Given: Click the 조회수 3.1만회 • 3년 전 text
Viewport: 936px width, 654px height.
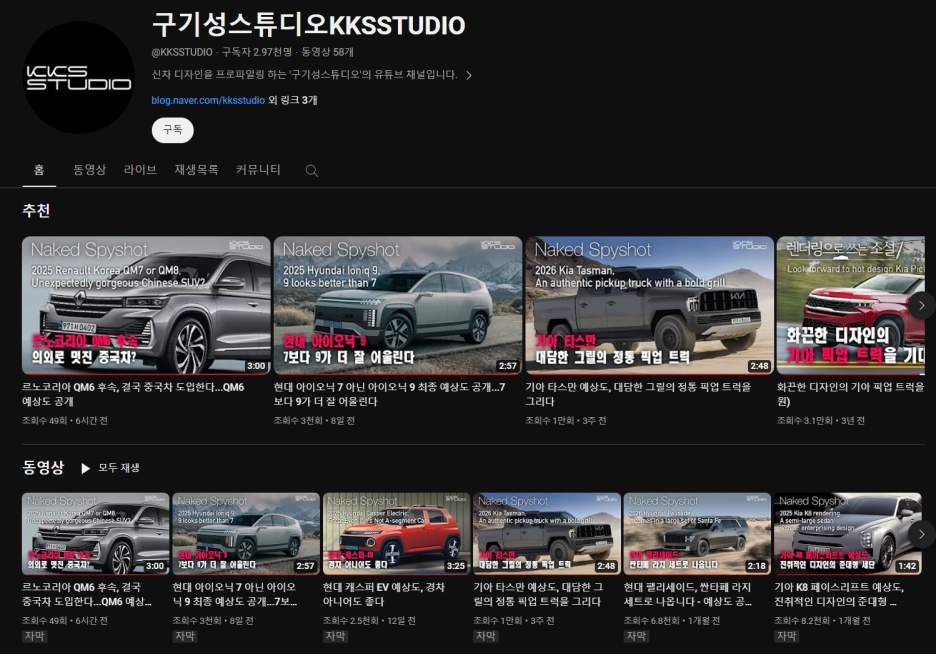Looking at the screenshot, I should (x=821, y=421).
